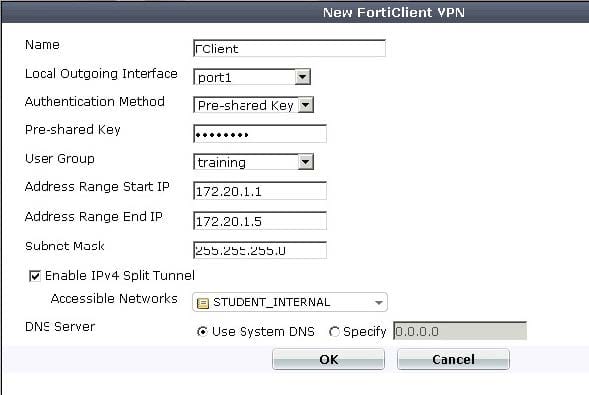589x395 pixels.
Task: Click the Pre-shared Key text in Authentication Method
Action: coord(246,106)
